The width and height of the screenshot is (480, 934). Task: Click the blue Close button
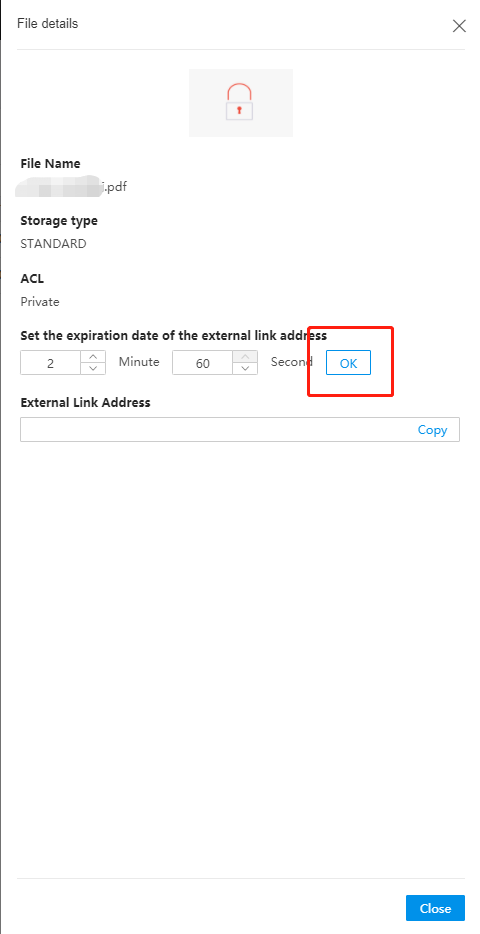click(435, 908)
